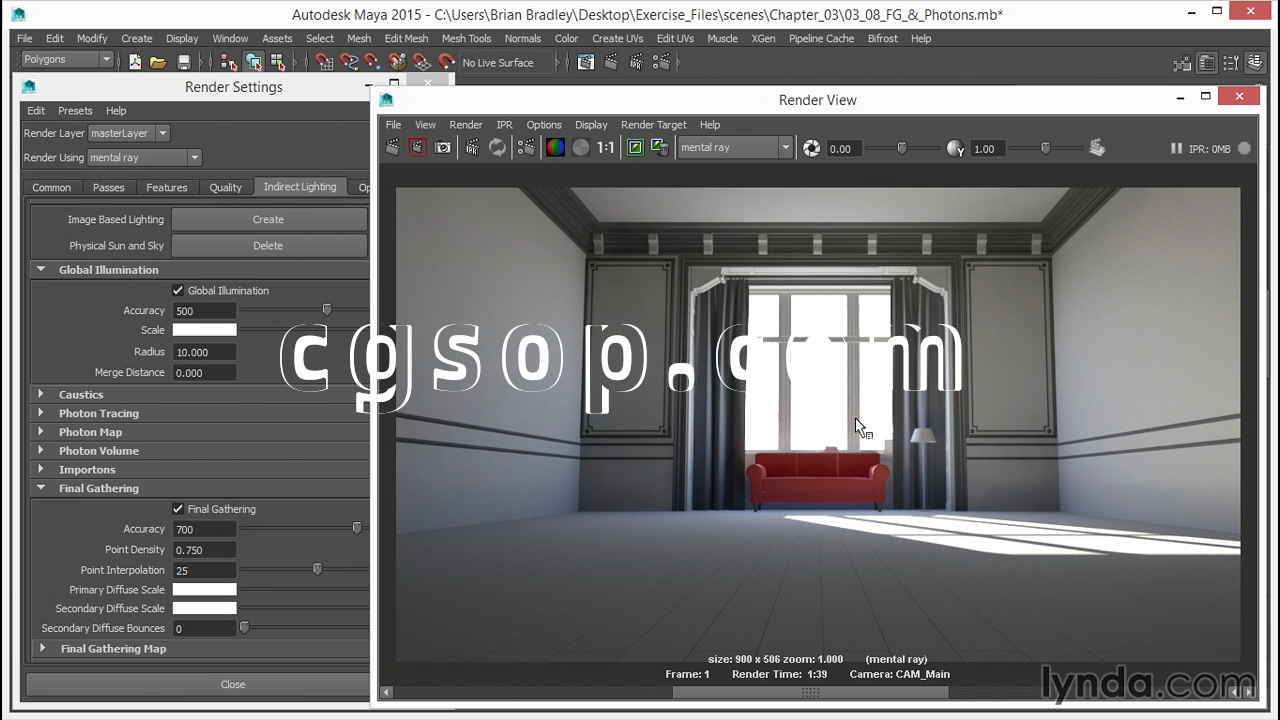Click Remove Image icon in Render View
The image size is (1280, 720).
click(659, 148)
